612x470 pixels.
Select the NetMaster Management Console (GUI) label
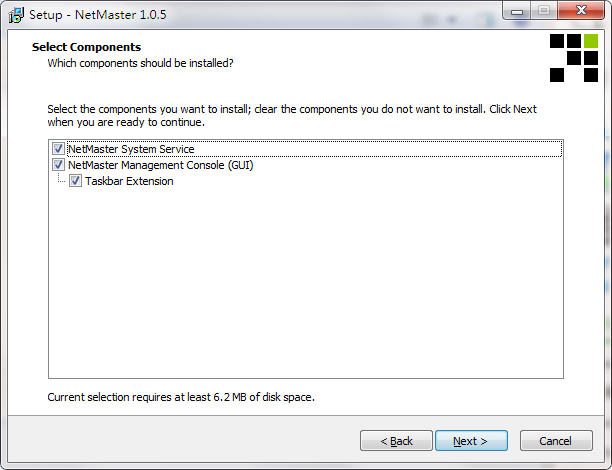pyautogui.click(x=160, y=165)
